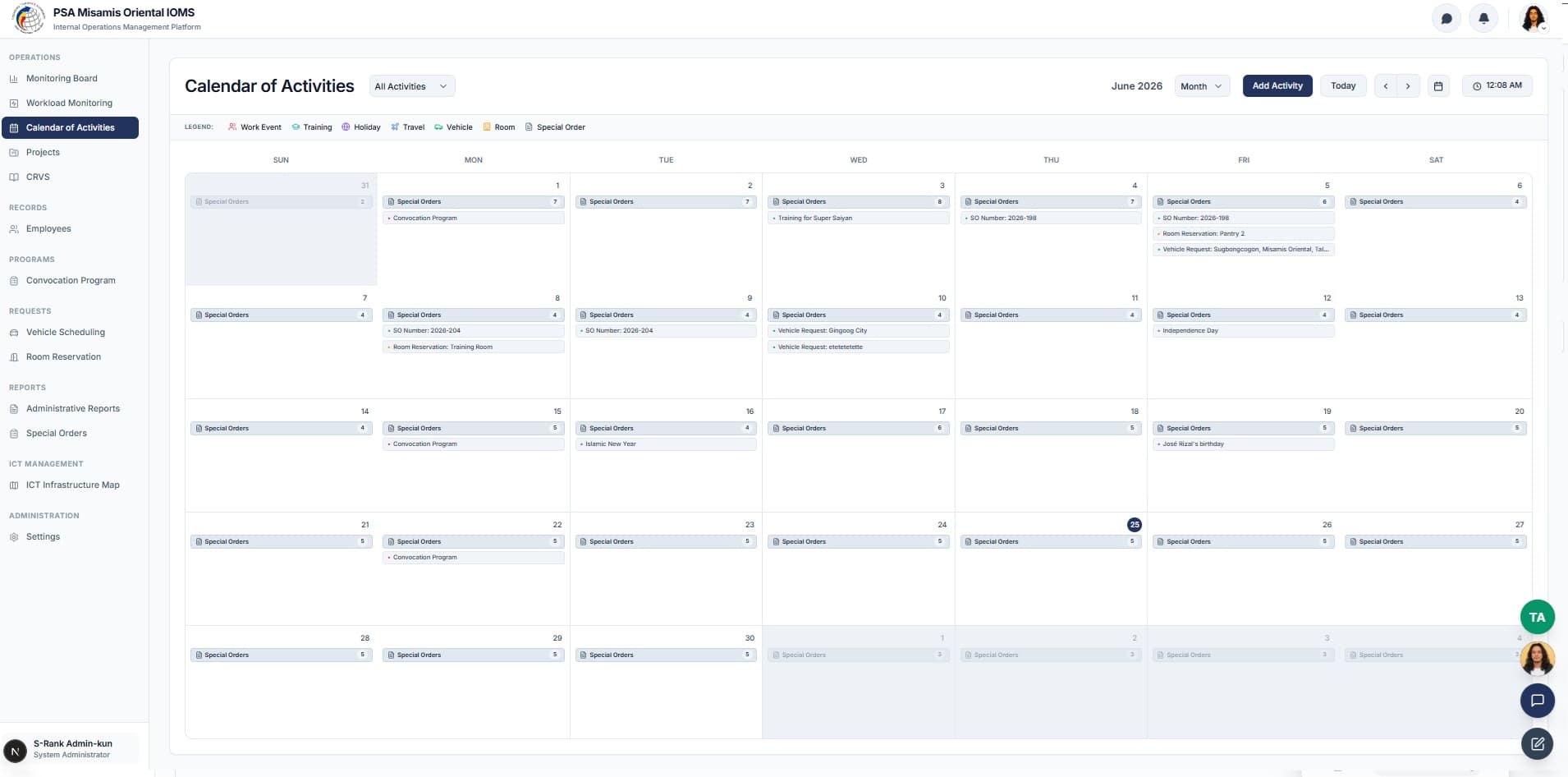
Task: Open José Rizal's birthday event
Action: (1243, 444)
